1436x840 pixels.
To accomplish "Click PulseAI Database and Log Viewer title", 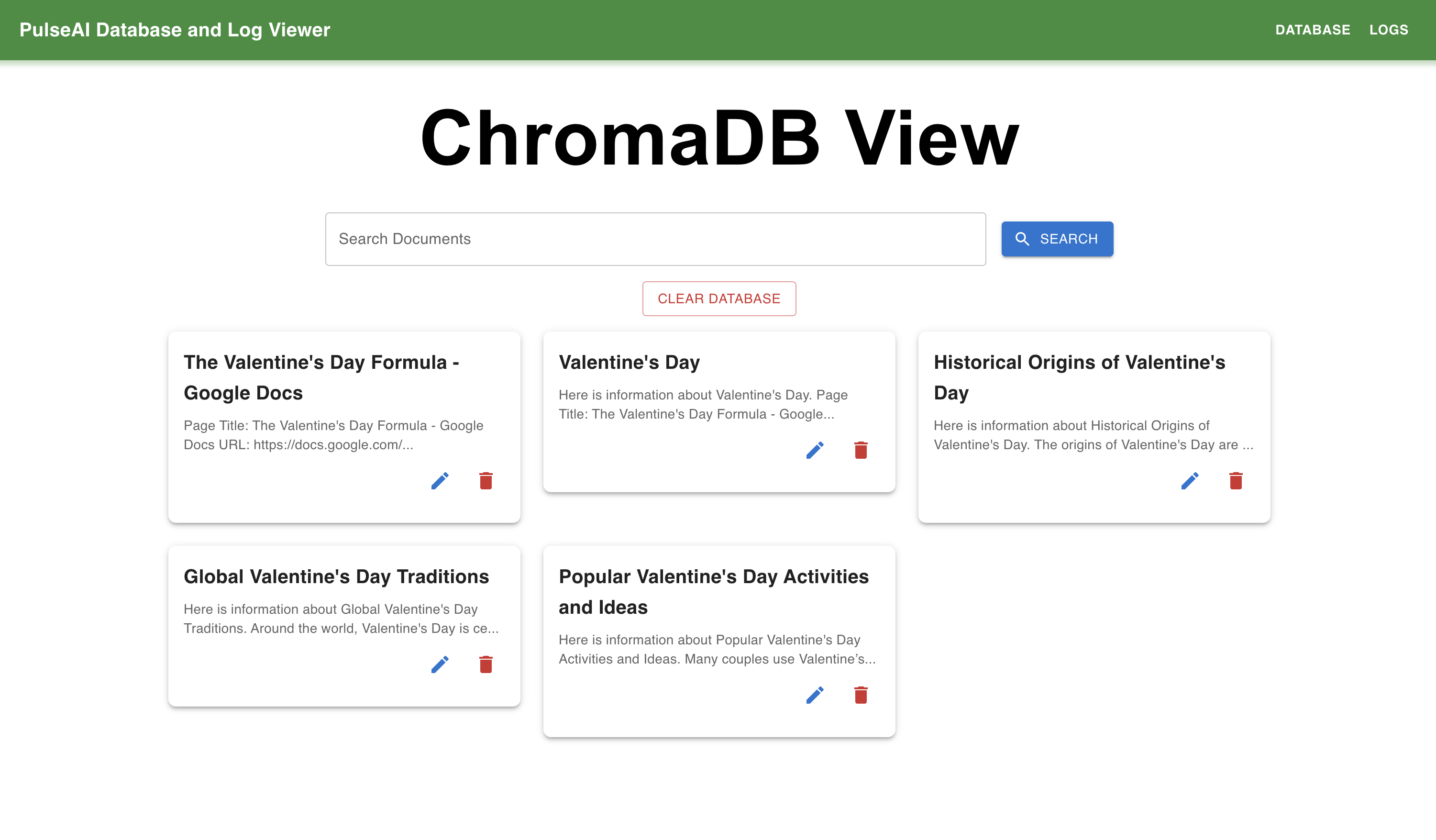I will 175,30.
